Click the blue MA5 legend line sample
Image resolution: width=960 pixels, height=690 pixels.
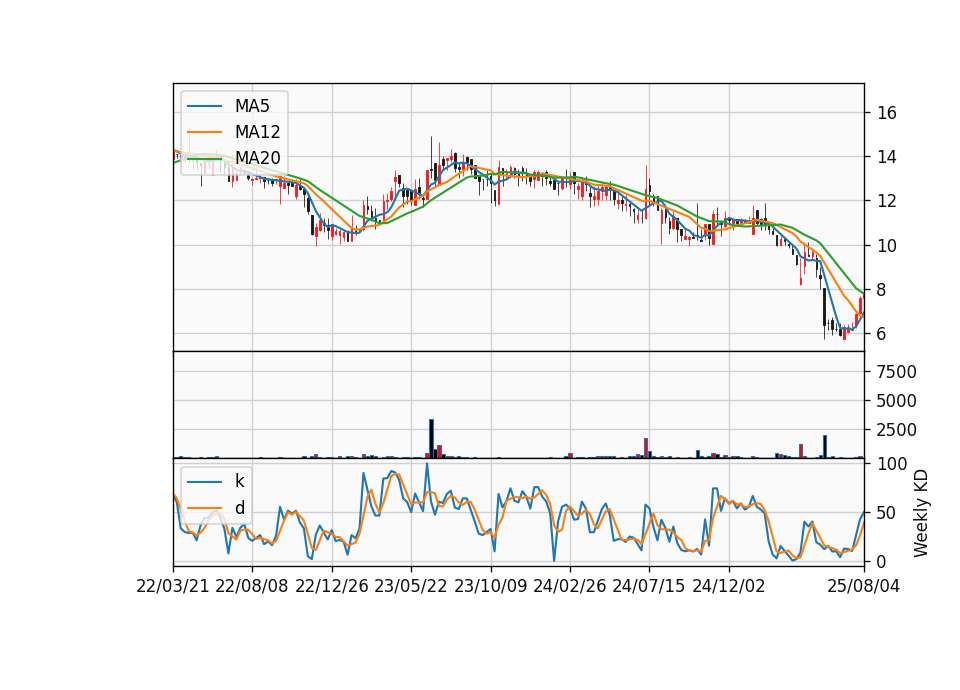click(x=204, y=106)
